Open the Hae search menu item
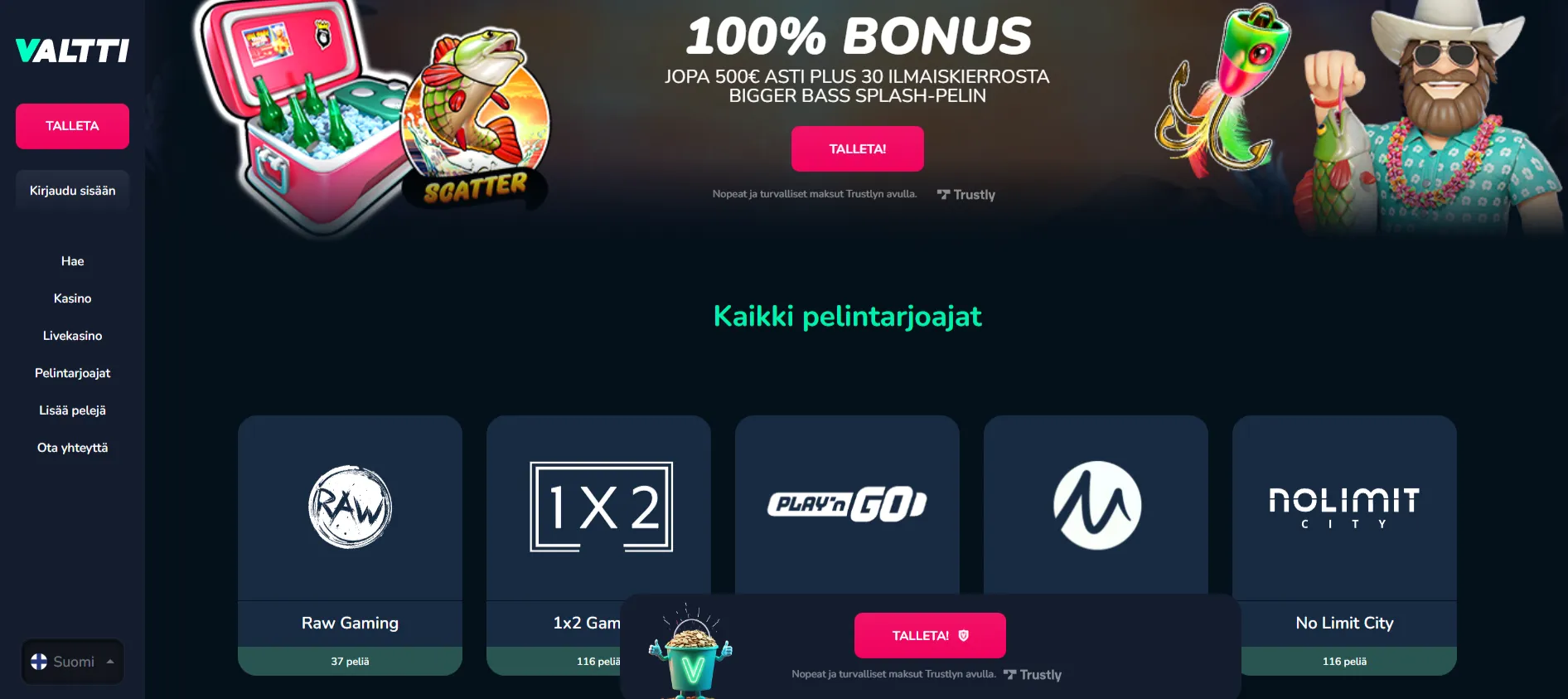This screenshot has width=1568, height=699. [x=72, y=261]
